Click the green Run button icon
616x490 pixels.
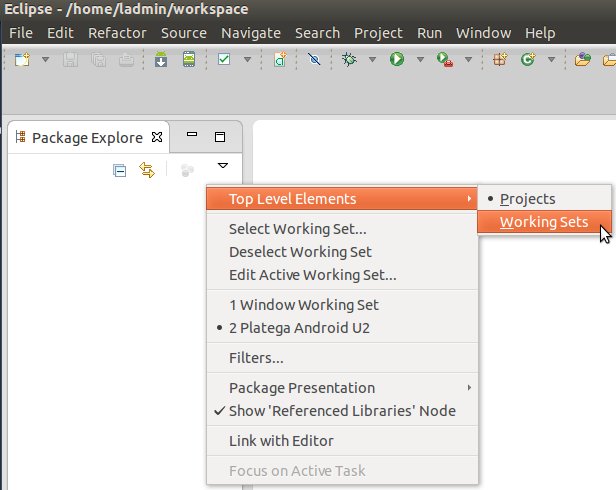[397, 59]
